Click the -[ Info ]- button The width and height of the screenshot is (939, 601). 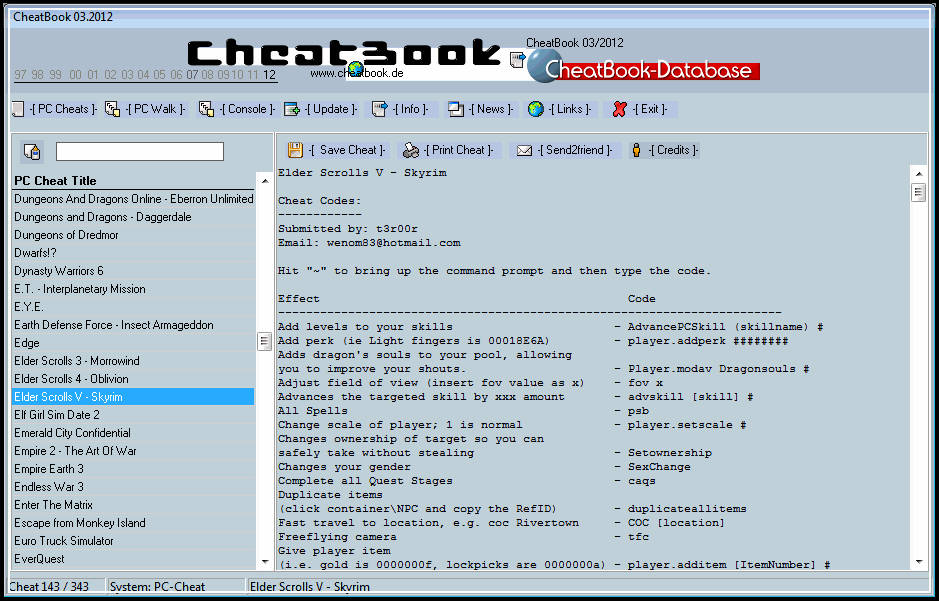tap(410, 109)
